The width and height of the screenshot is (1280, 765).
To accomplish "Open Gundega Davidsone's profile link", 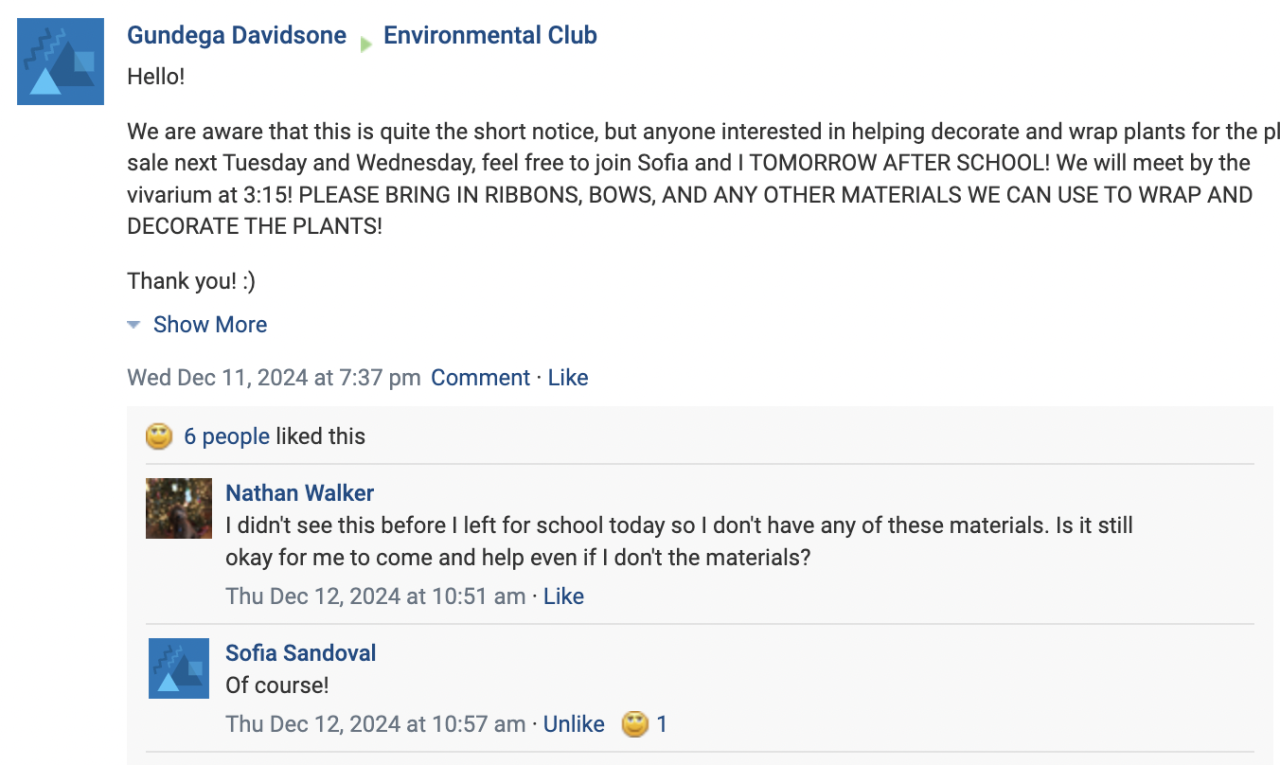I will pyautogui.click(x=236, y=36).
